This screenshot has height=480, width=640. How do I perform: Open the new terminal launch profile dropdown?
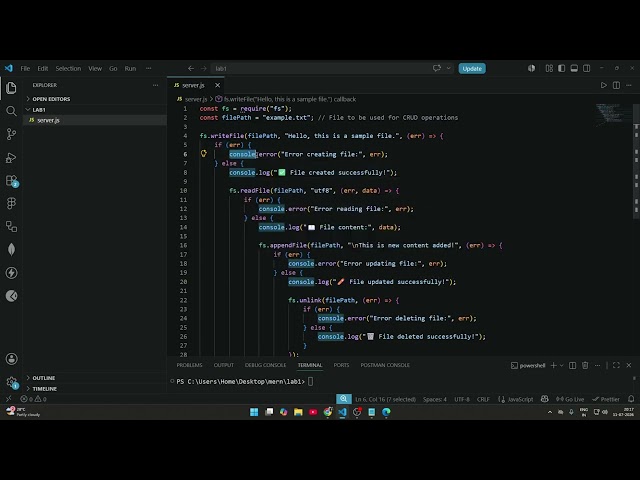tap(562, 365)
